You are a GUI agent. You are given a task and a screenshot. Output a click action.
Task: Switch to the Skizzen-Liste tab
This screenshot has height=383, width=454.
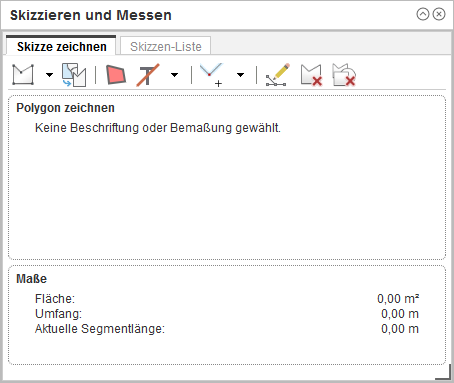click(x=165, y=46)
